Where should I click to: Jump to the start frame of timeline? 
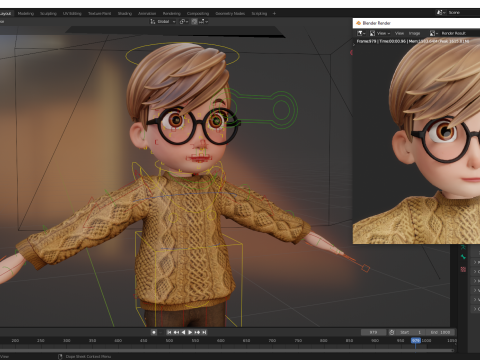point(169,332)
